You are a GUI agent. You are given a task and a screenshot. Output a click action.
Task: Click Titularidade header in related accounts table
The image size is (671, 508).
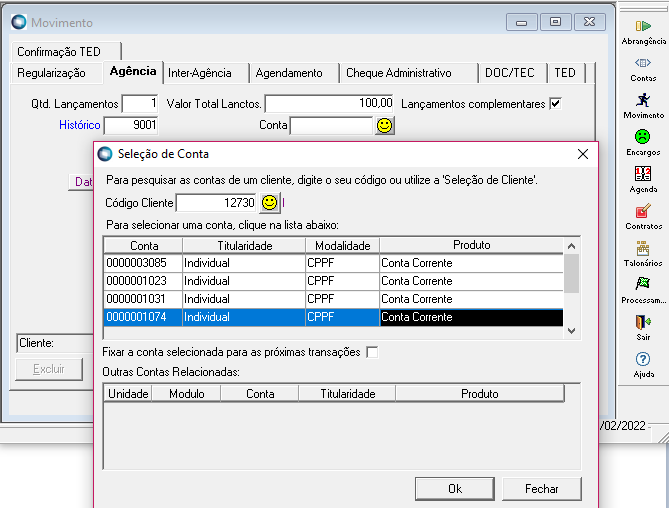[x=347, y=394]
